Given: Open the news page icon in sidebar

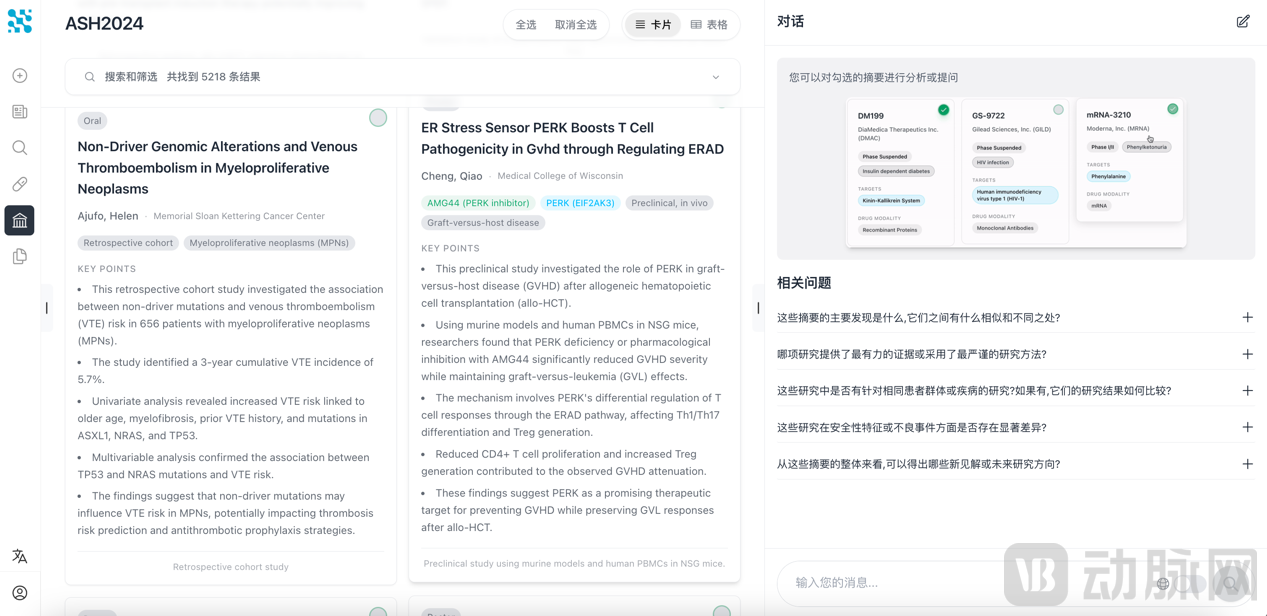Looking at the screenshot, I should (20, 112).
